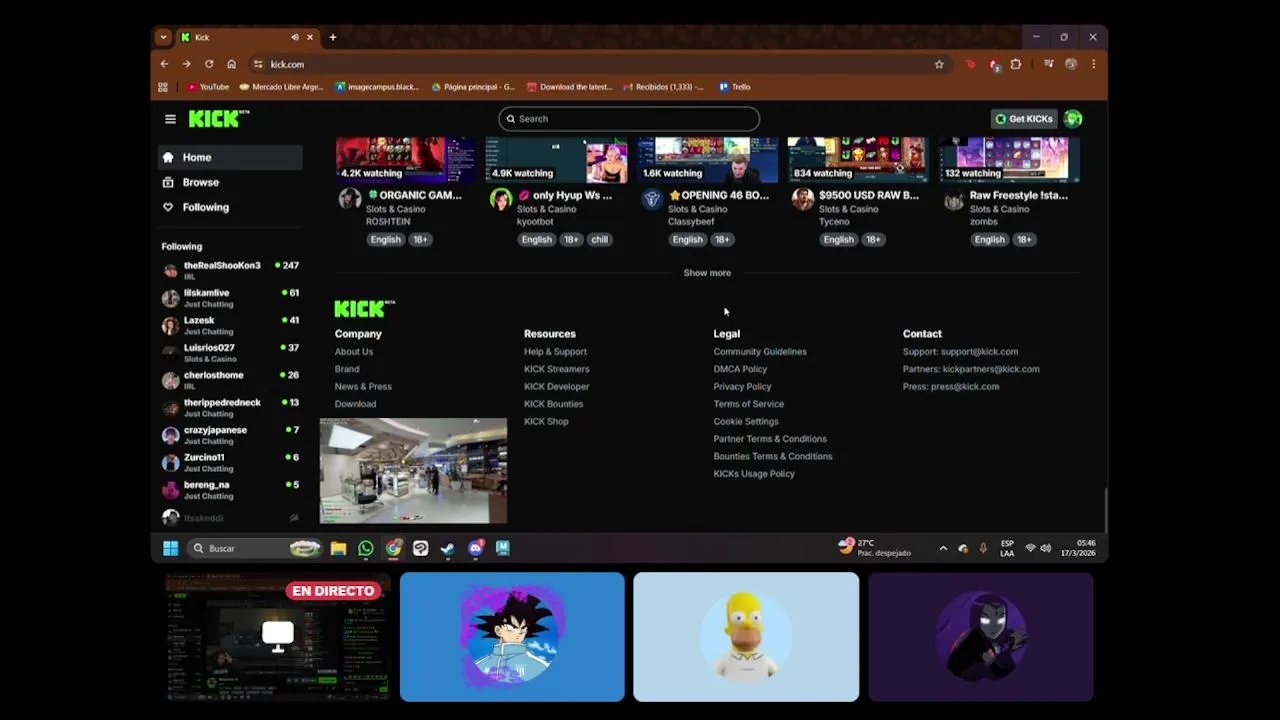Open KICK Bounties footer link

point(553,404)
